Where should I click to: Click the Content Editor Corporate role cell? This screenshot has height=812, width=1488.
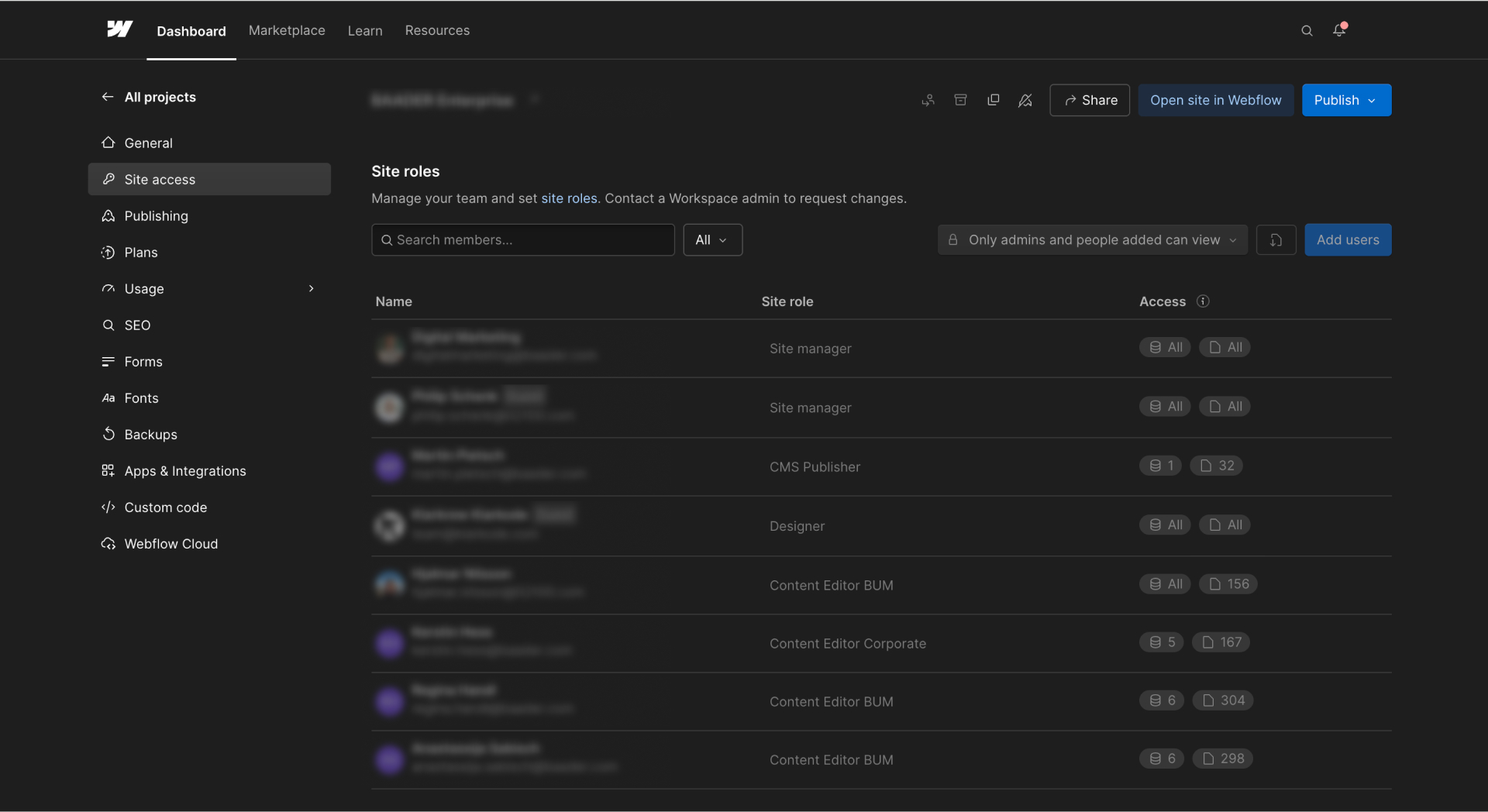click(848, 644)
